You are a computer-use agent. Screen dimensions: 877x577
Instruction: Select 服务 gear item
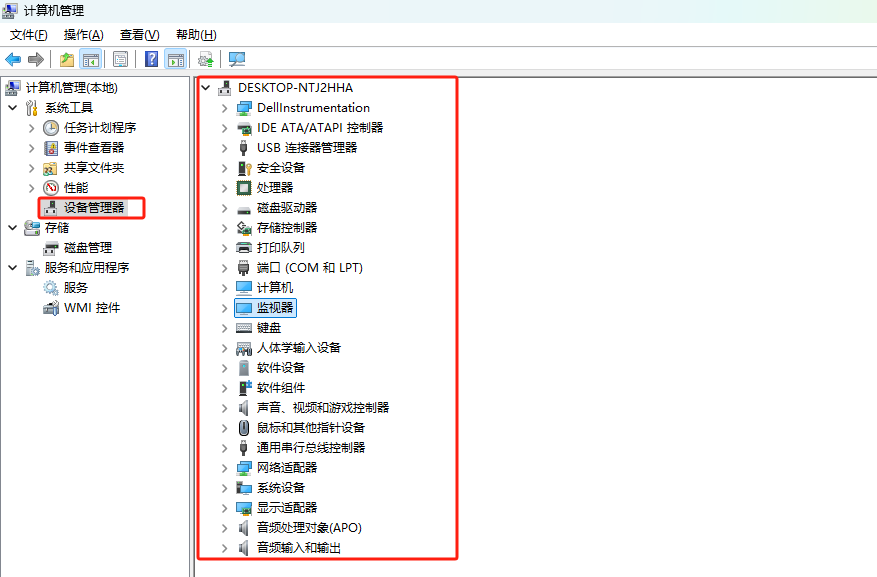click(76, 288)
